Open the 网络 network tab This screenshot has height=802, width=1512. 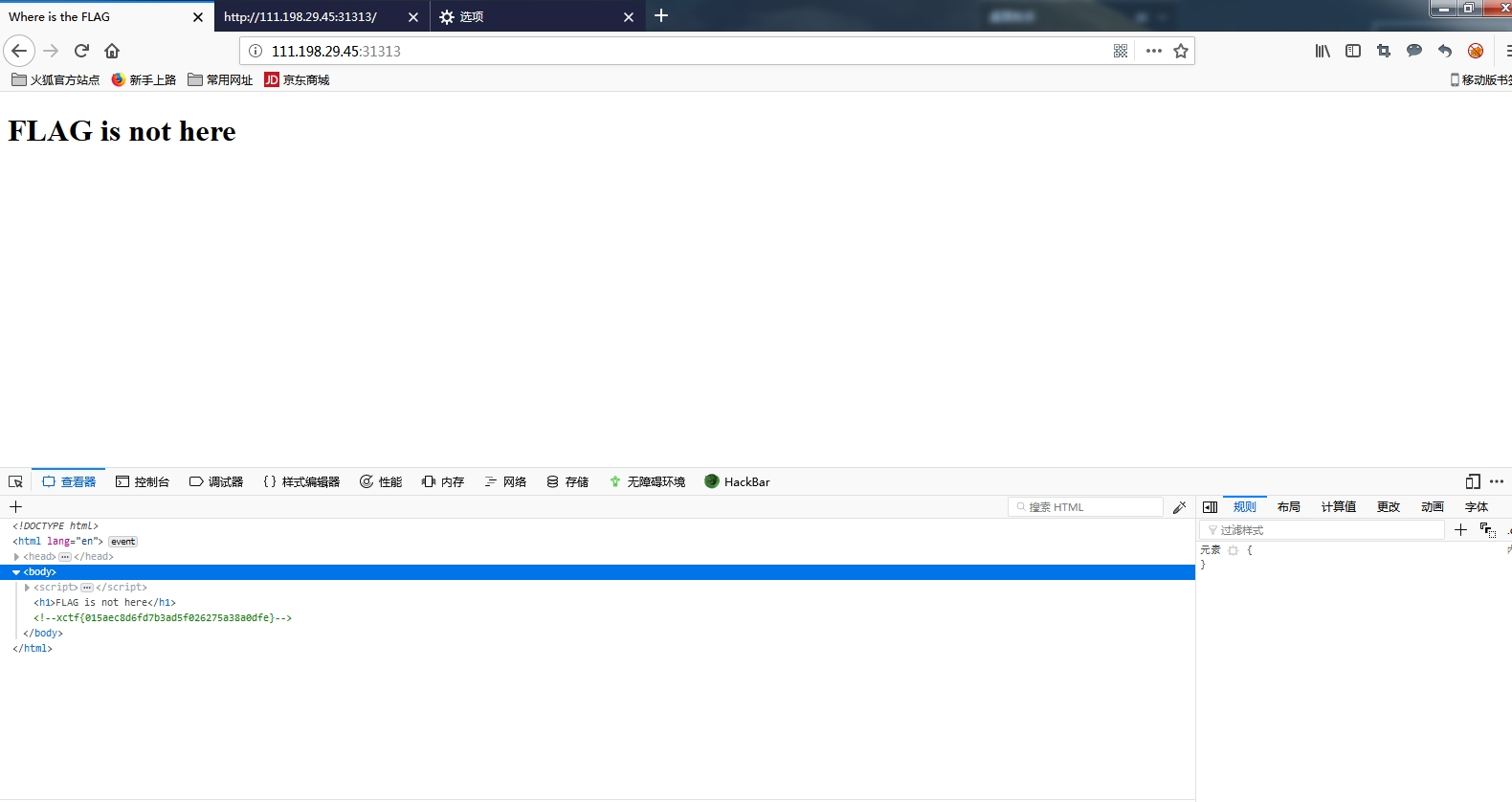point(505,481)
